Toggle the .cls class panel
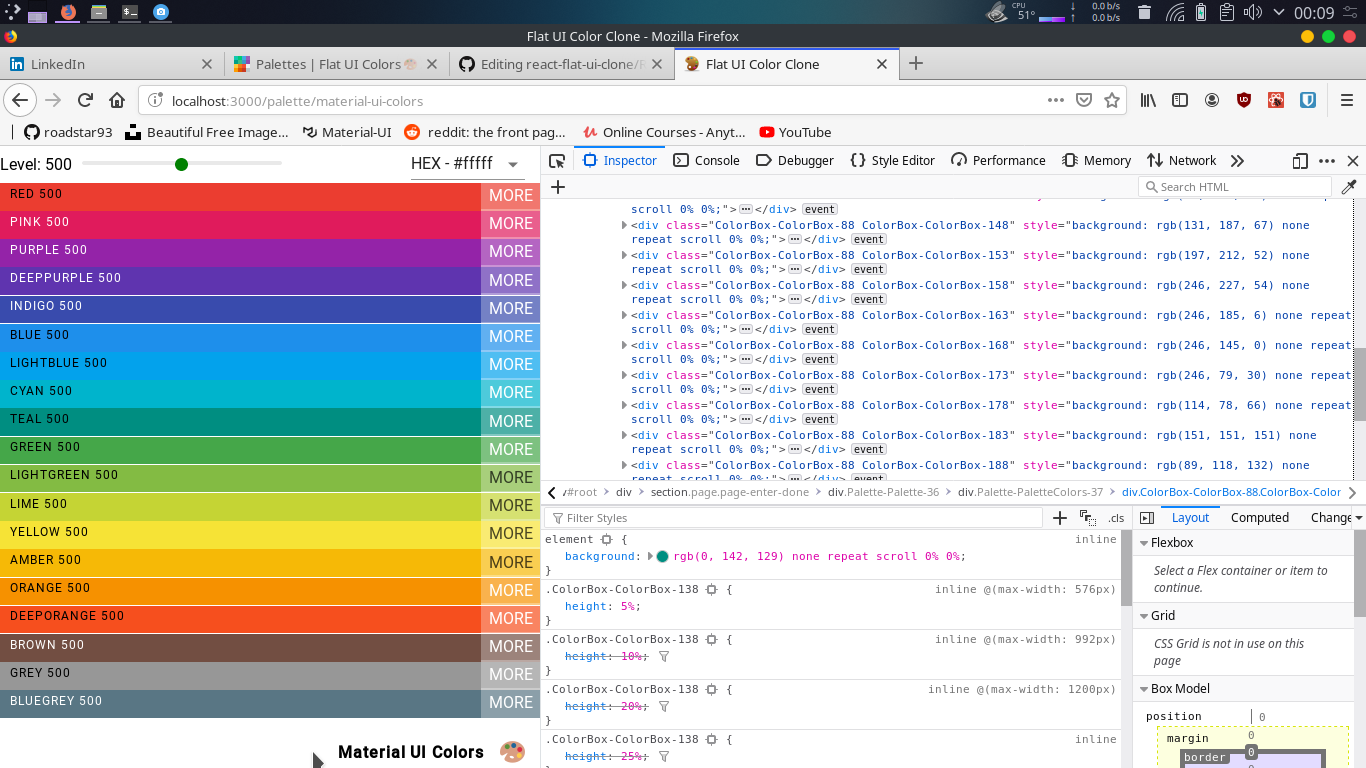 pyautogui.click(x=1116, y=518)
